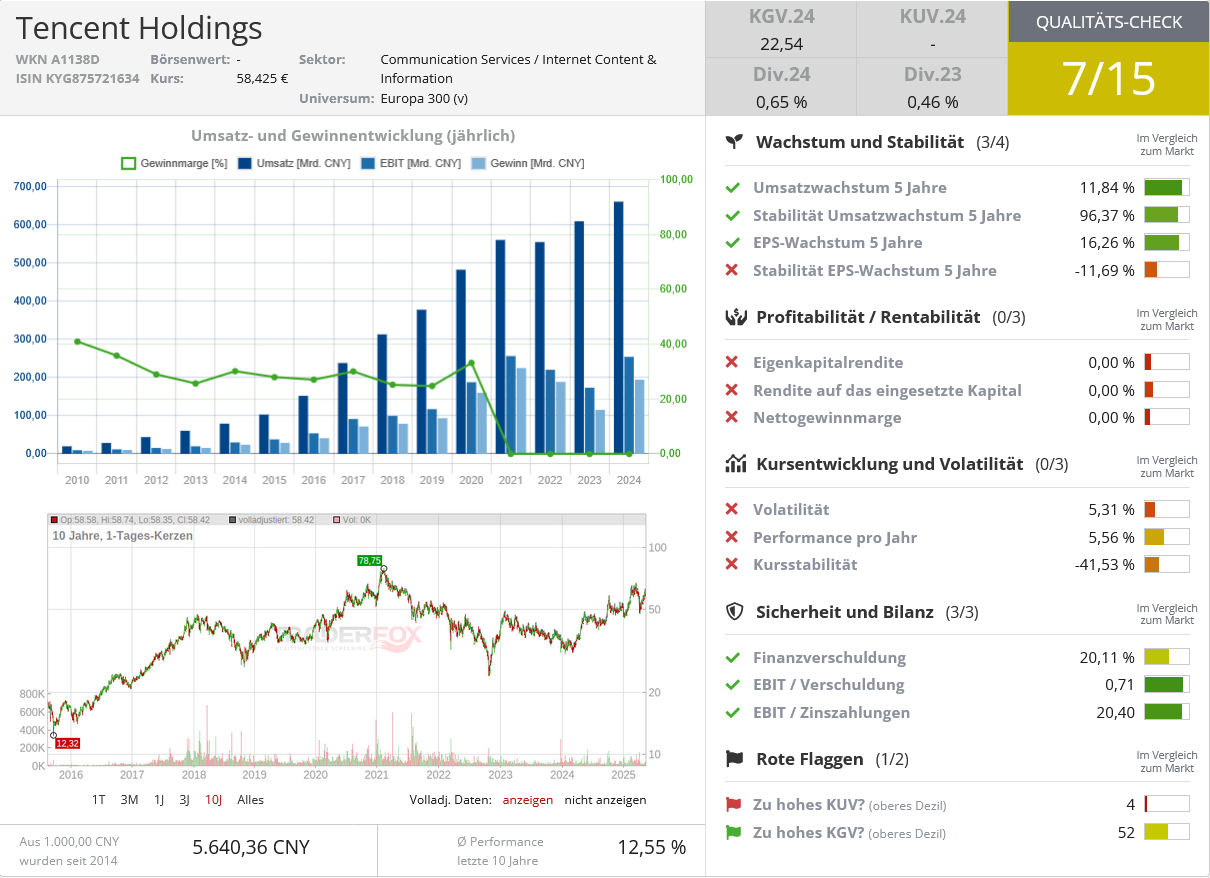Click the plant icon beside Wachstum und Stabilität

click(x=735, y=142)
